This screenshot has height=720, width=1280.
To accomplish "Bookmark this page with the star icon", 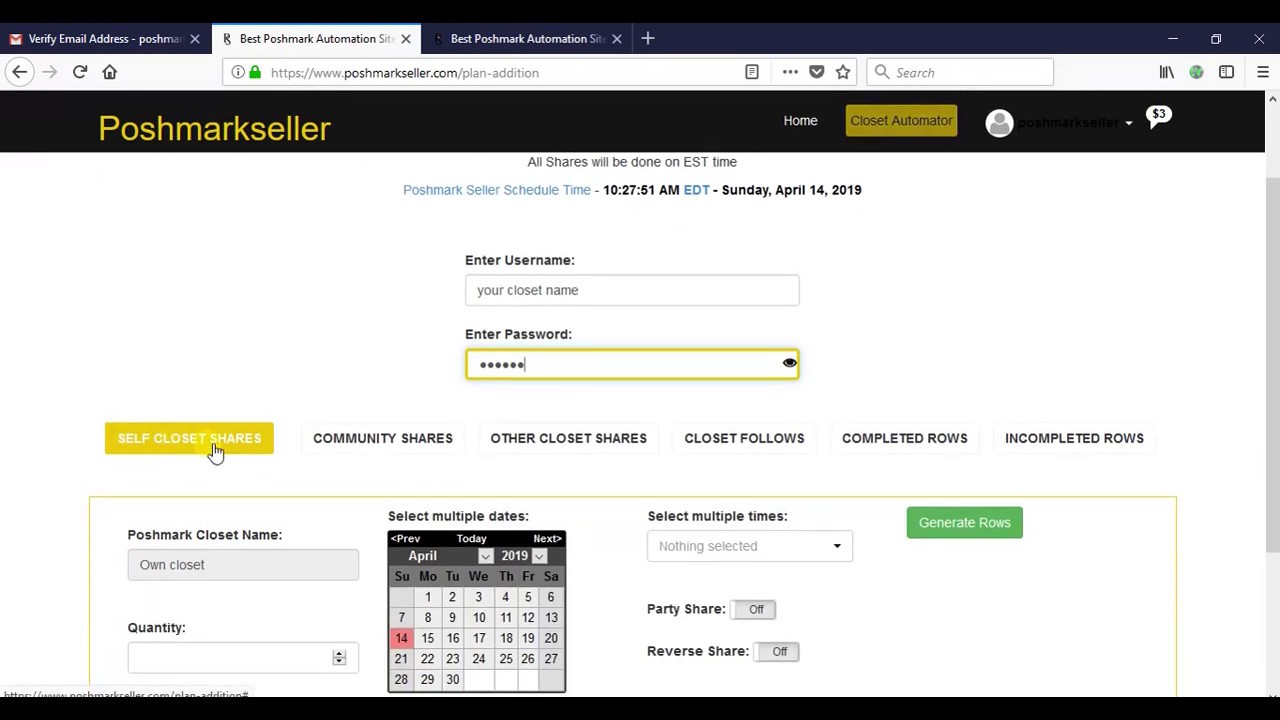I will pyautogui.click(x=843, y=72).
